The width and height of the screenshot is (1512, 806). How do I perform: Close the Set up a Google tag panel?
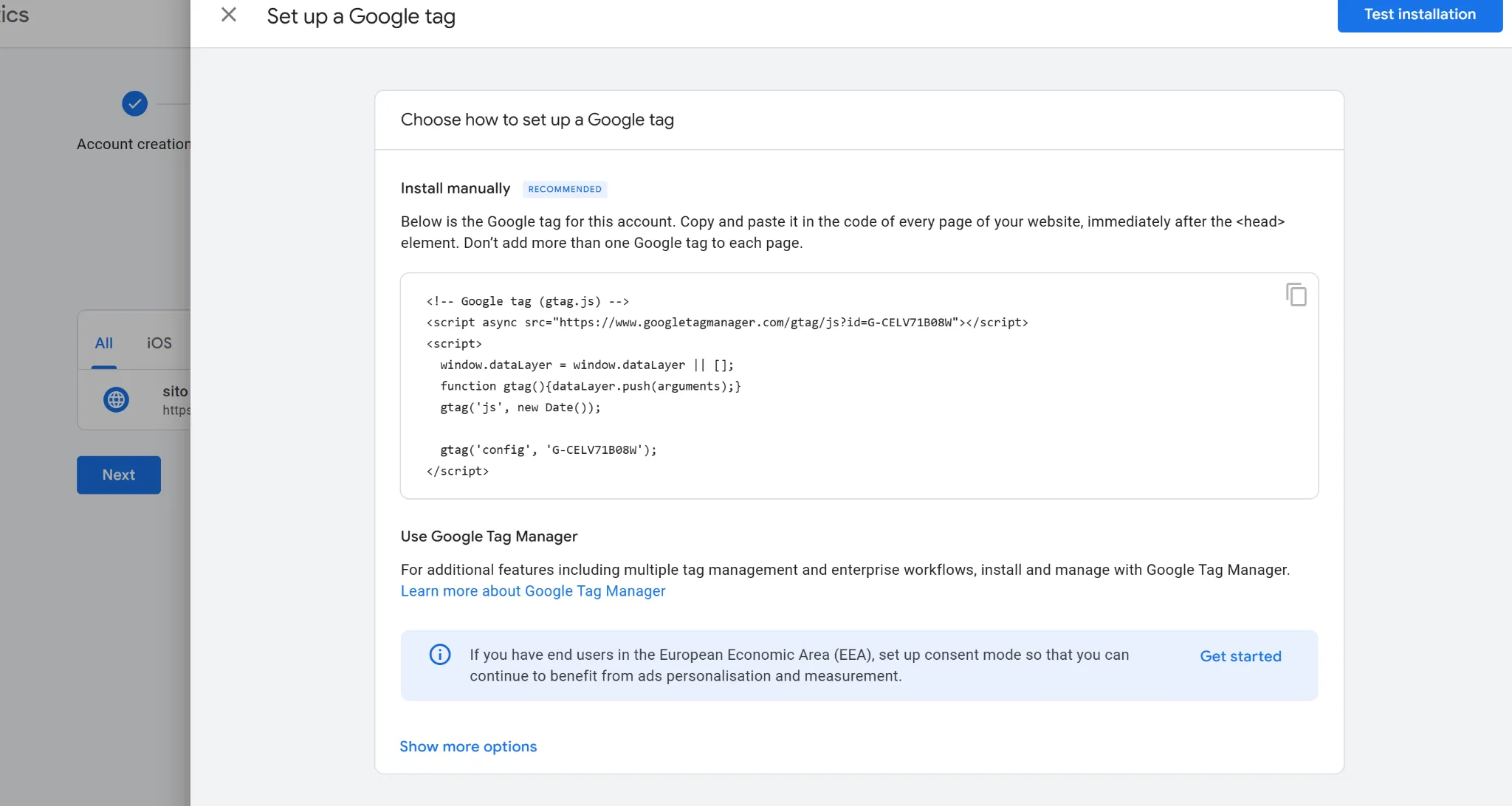229,15
